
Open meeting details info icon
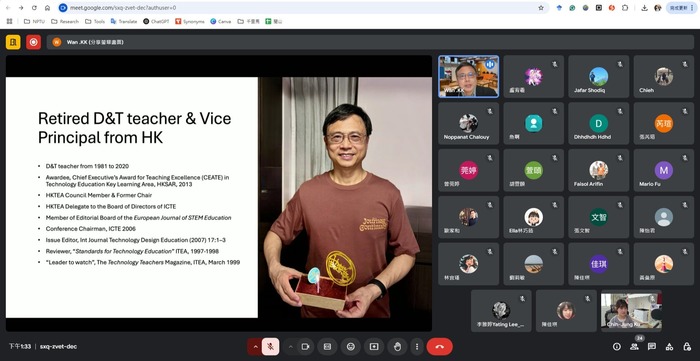(x=617, y=347)
